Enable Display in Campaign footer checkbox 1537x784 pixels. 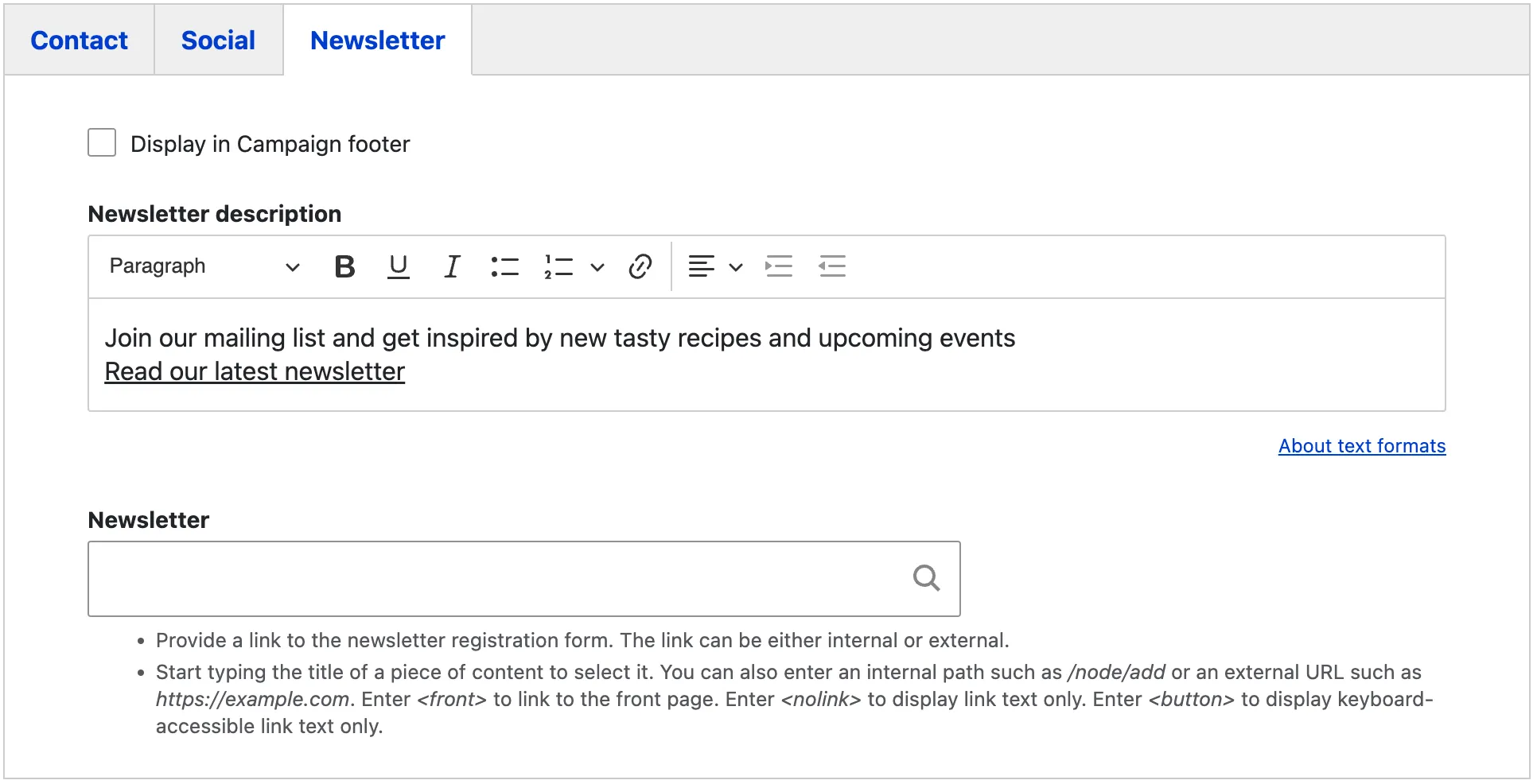pyautogui.click(x=102, y=143)
